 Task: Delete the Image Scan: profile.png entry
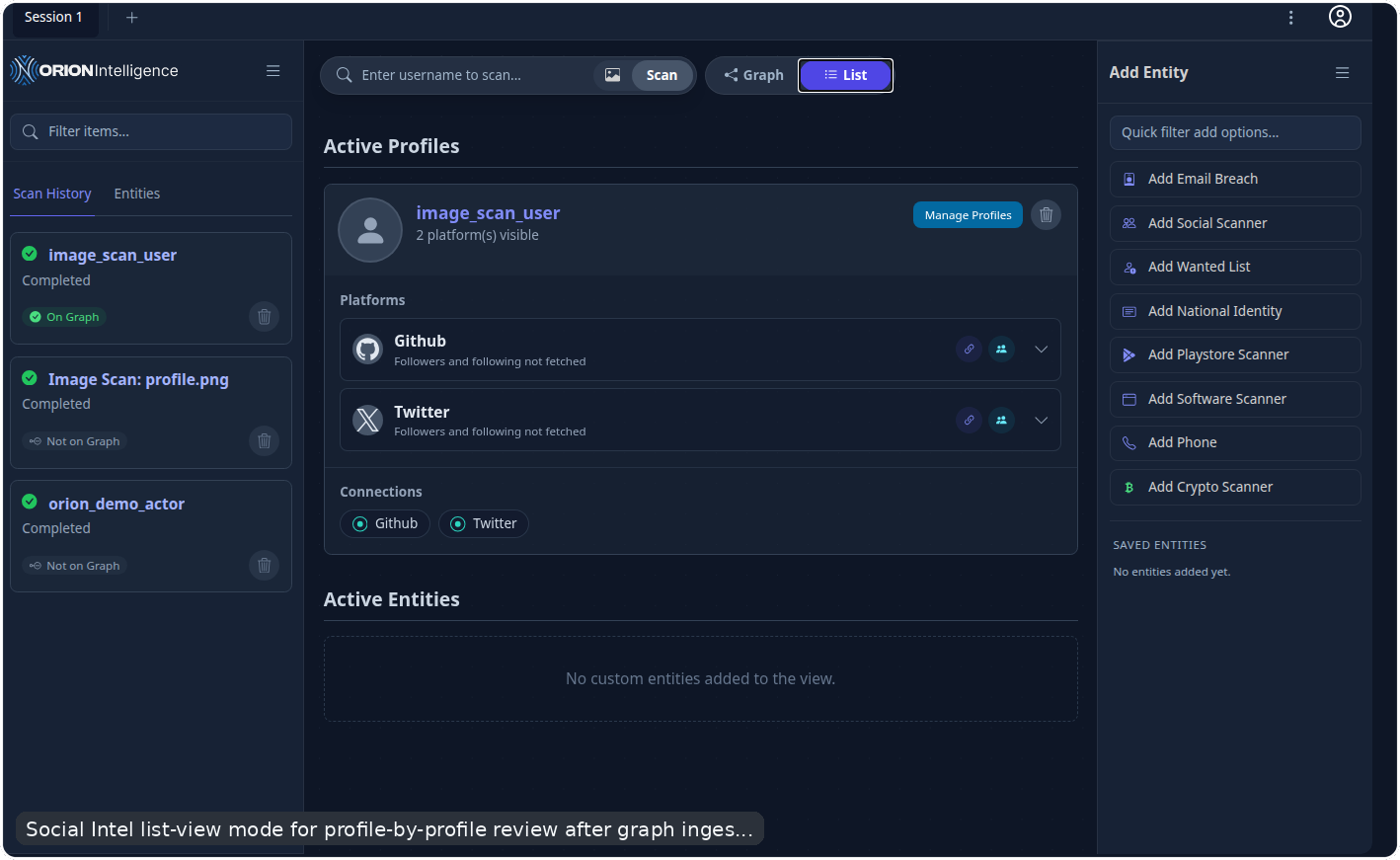tap(265, 441)
